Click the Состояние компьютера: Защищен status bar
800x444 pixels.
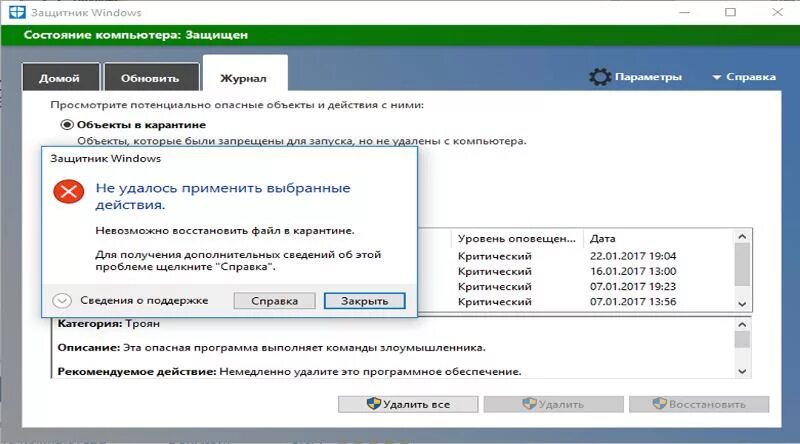tap(400, 35)
